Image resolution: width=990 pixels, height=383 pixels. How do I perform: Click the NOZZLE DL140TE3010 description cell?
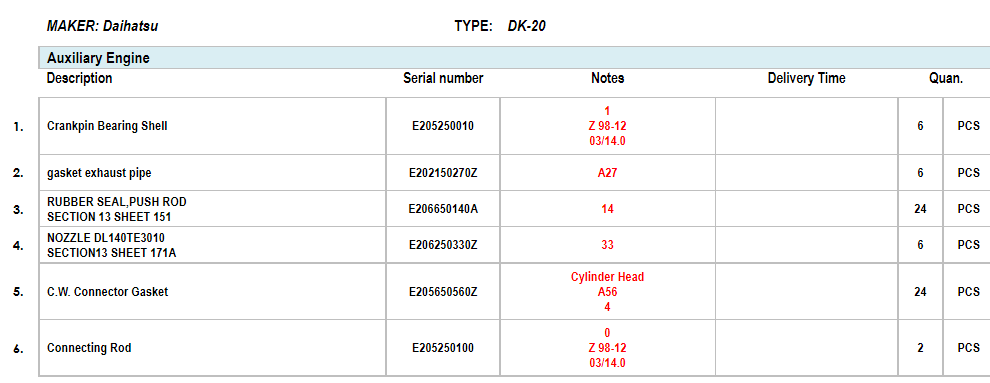[x=213, y=245]
